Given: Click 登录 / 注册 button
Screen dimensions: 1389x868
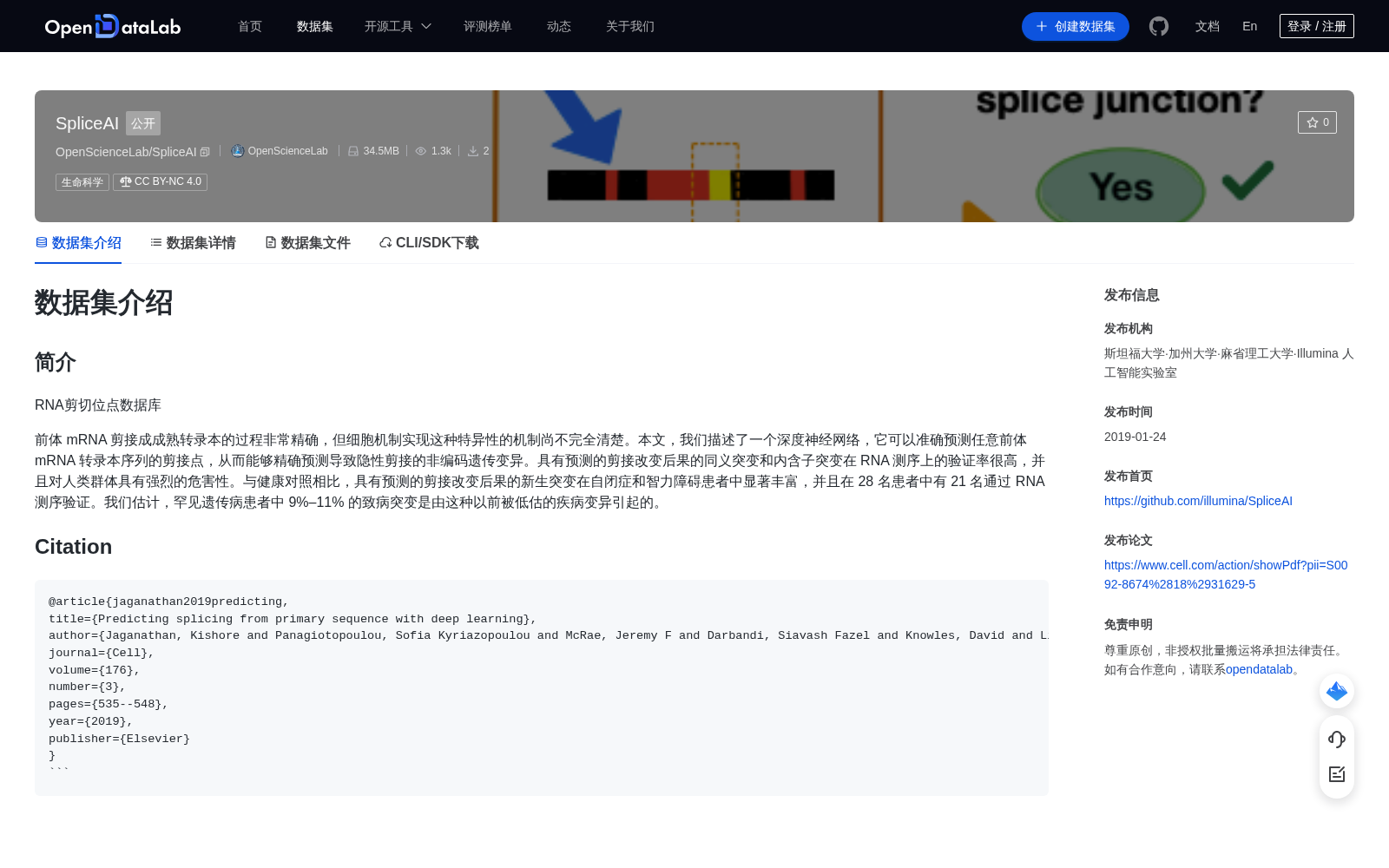Looking at the screenshot, I should (1317, 26).
